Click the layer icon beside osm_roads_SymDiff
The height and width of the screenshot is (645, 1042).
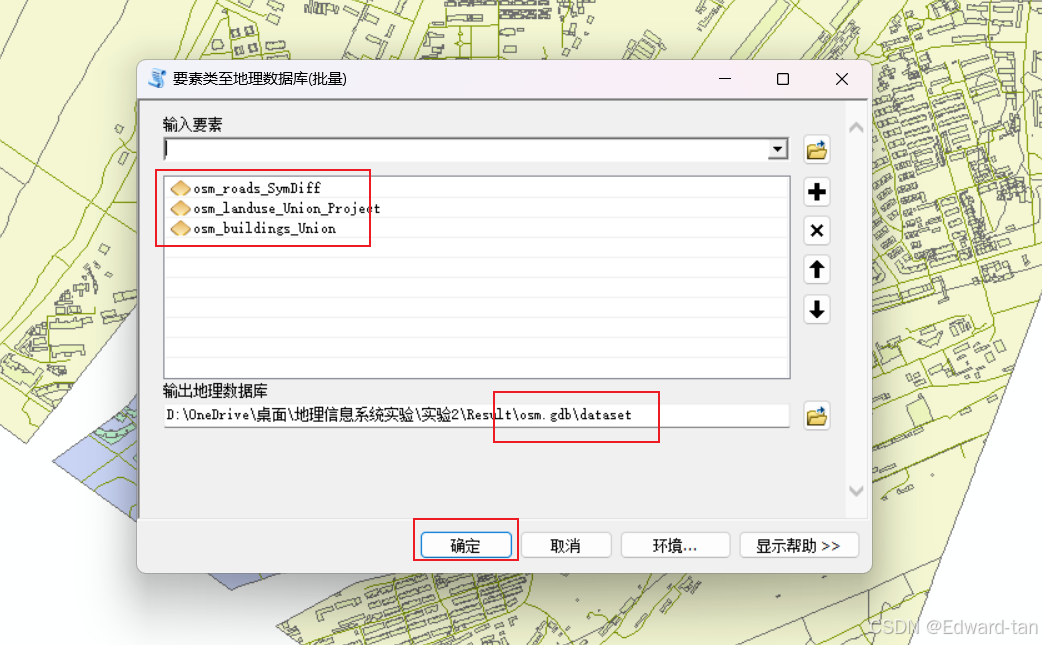click(x=180, y=189)
